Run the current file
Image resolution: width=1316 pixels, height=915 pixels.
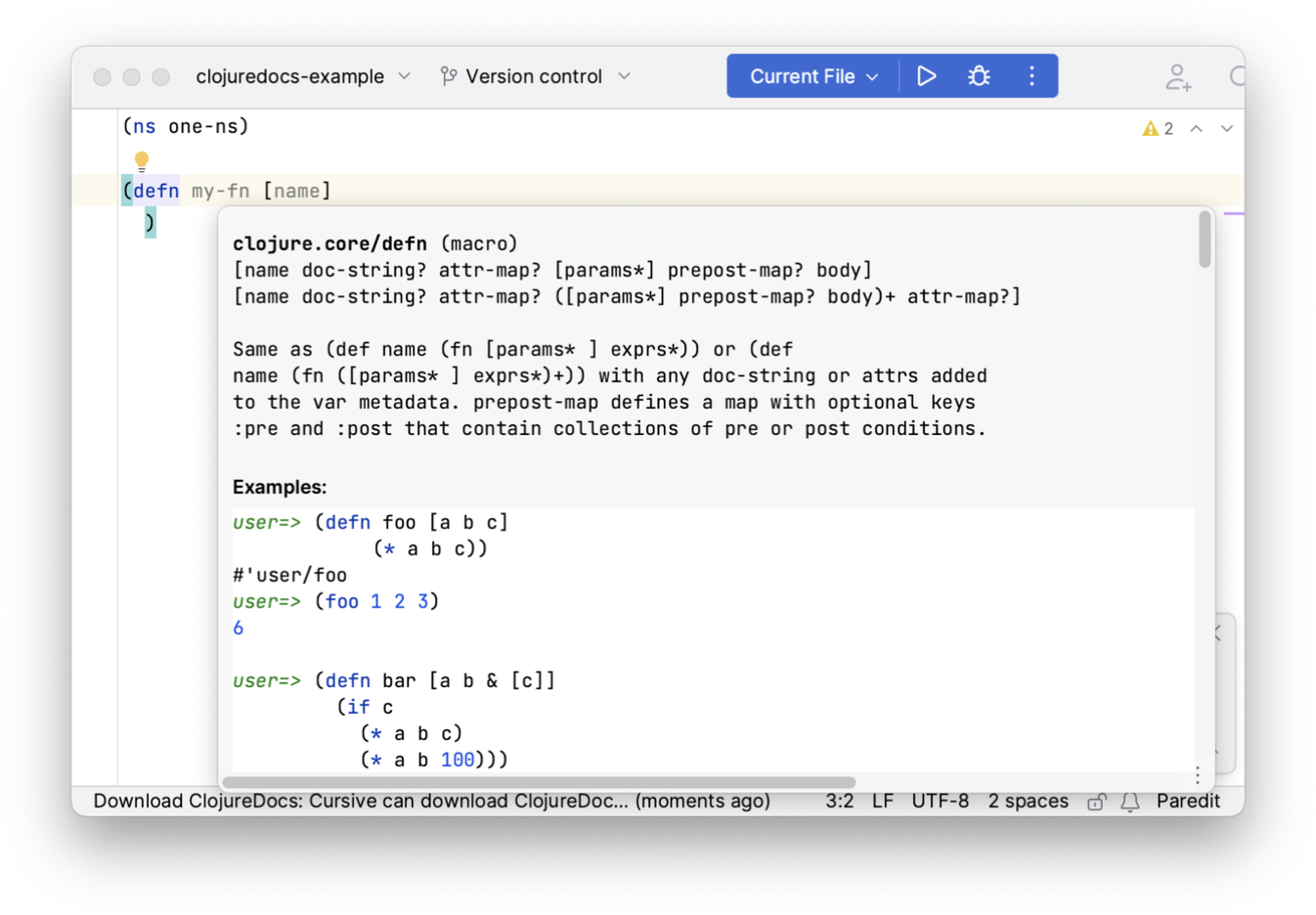[926, 76]
